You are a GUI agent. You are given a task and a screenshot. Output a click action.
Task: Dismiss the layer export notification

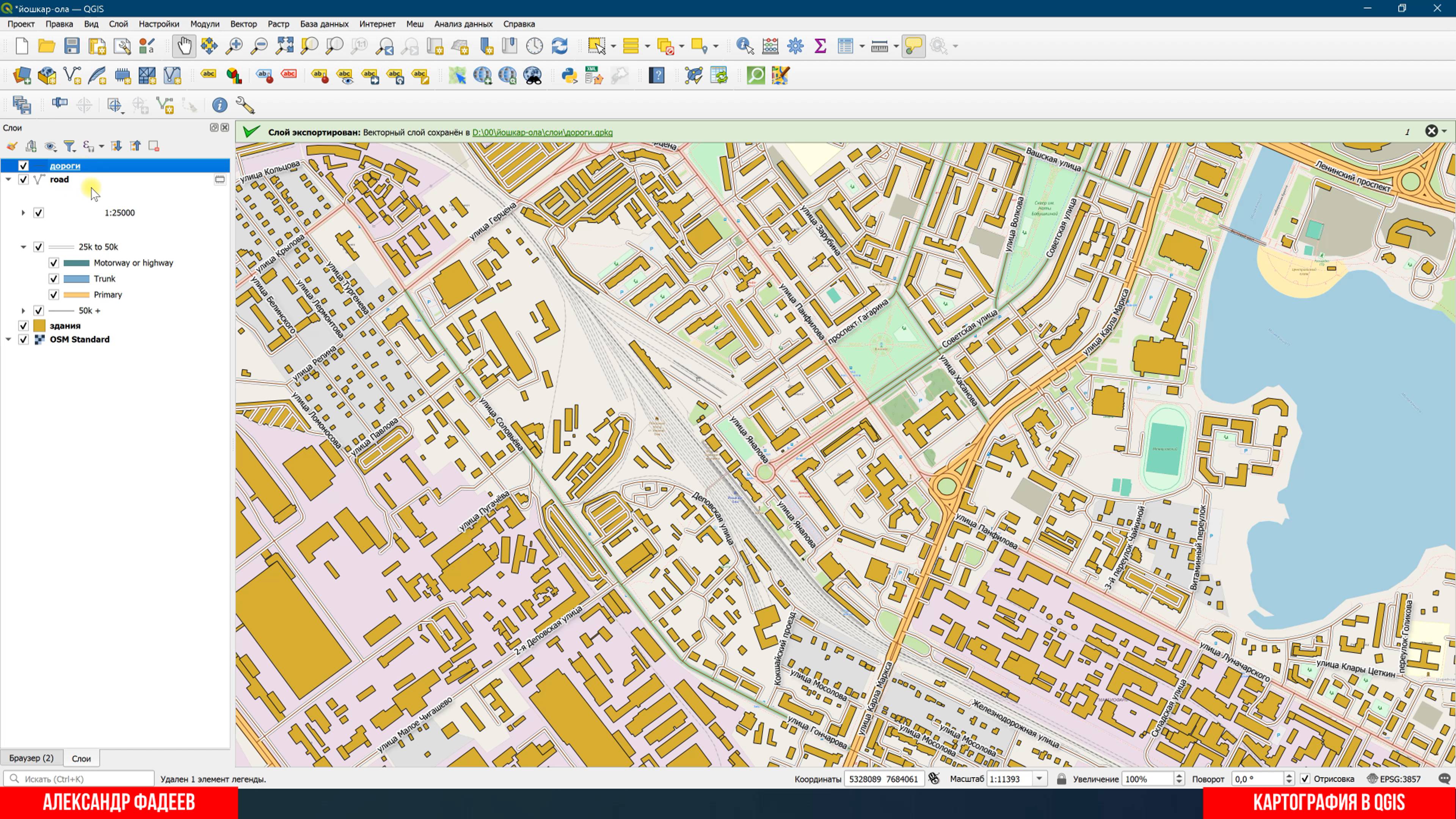(1432, 131)
